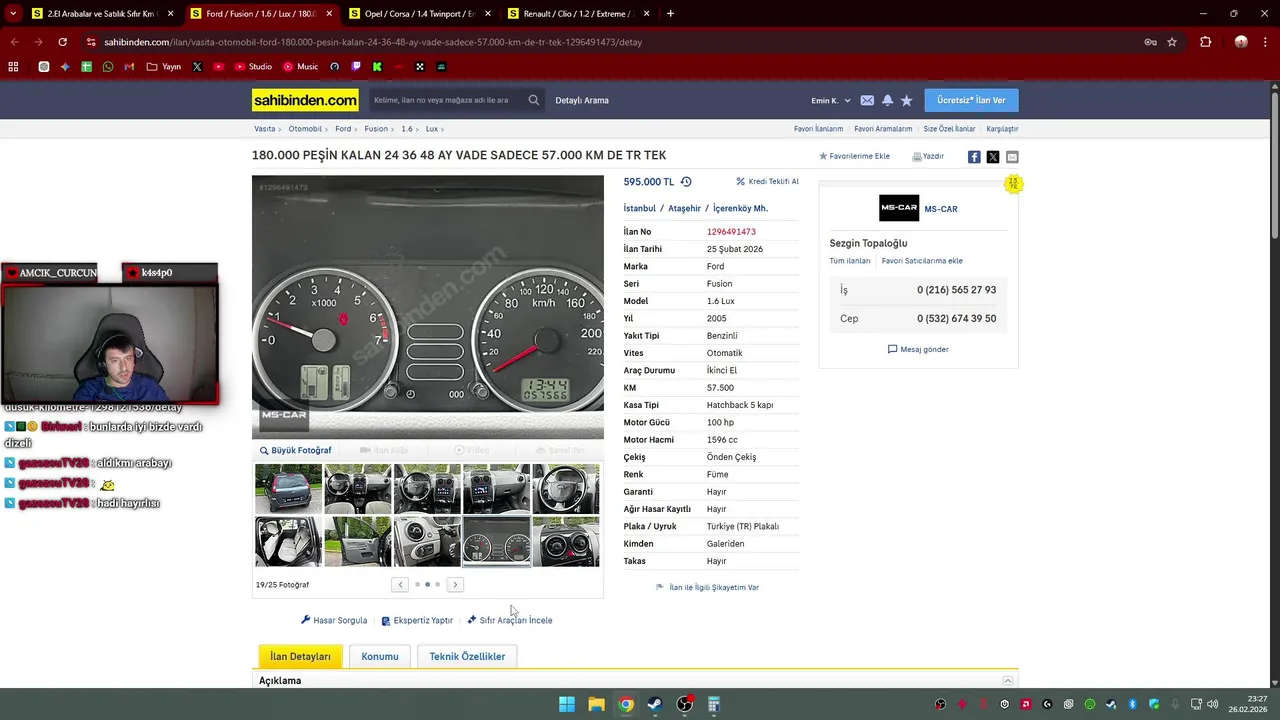Share listing by email icon
The image size is (1280, 720).
click(x=1012, y=157)
